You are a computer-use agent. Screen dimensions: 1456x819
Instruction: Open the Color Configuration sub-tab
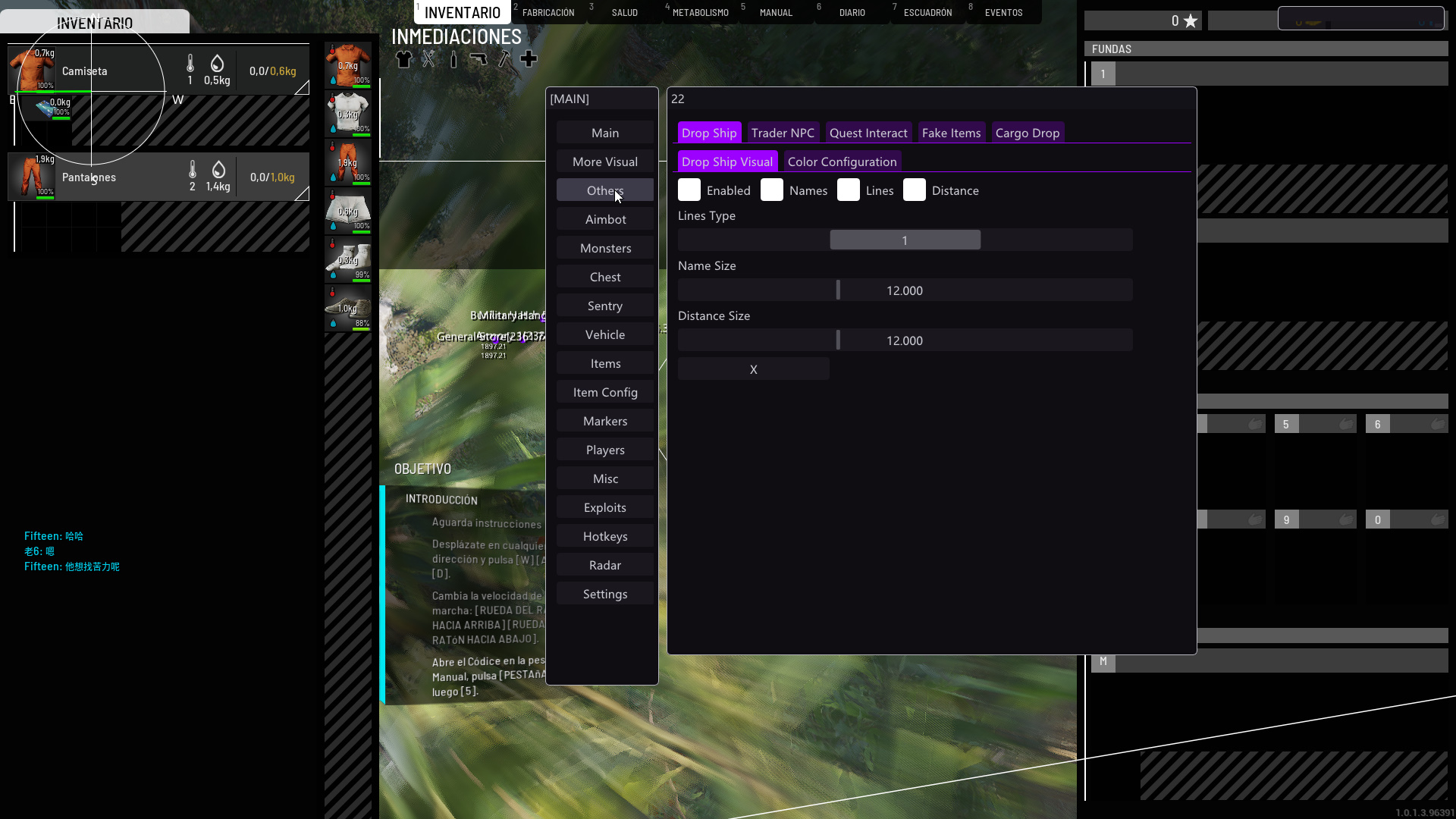tap(842, 162)
